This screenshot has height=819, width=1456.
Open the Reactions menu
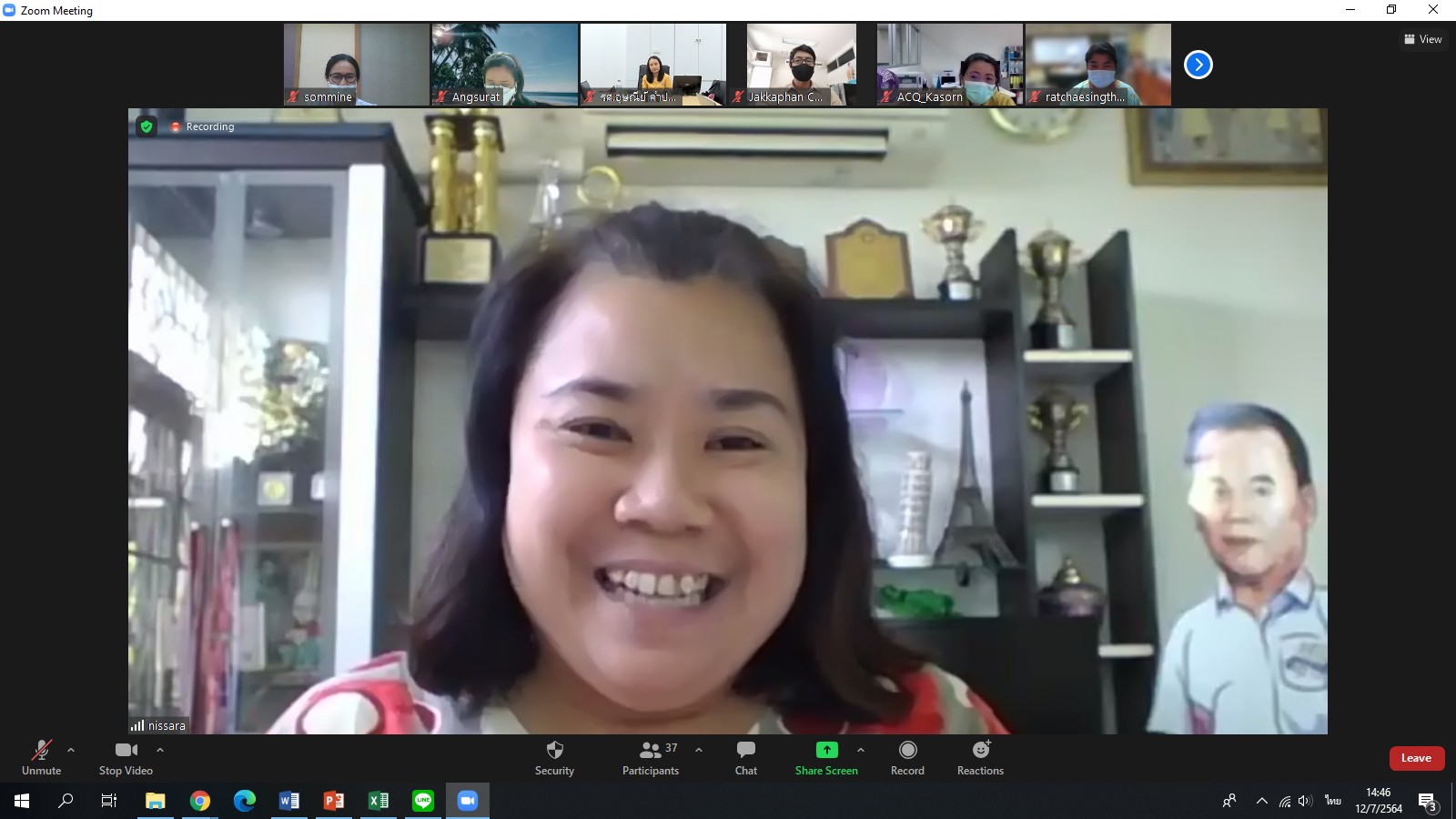[x=980, y=757]
